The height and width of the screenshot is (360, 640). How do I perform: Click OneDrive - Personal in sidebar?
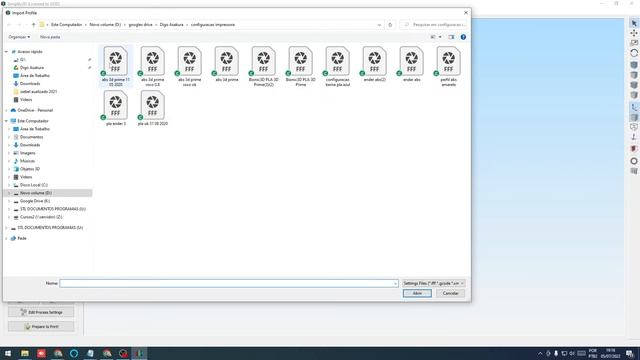[x=35, y=111]
